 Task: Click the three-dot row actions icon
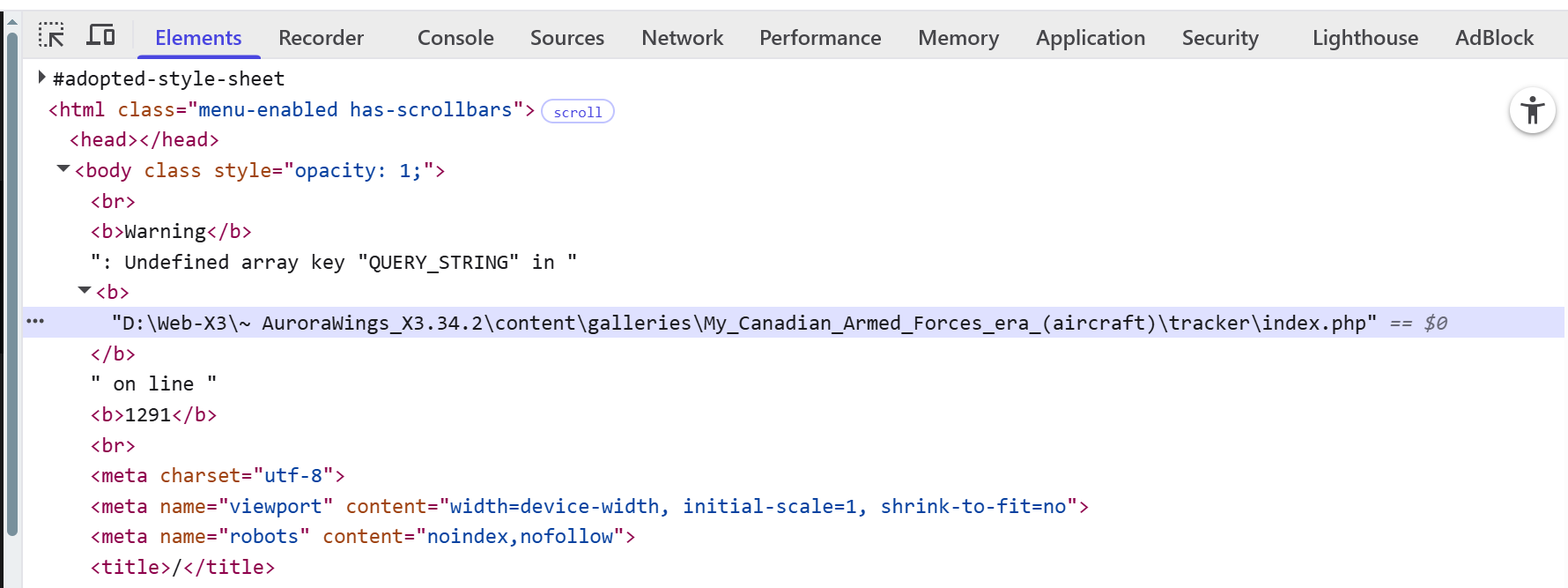pyautogui.click(x=35, y=322)
